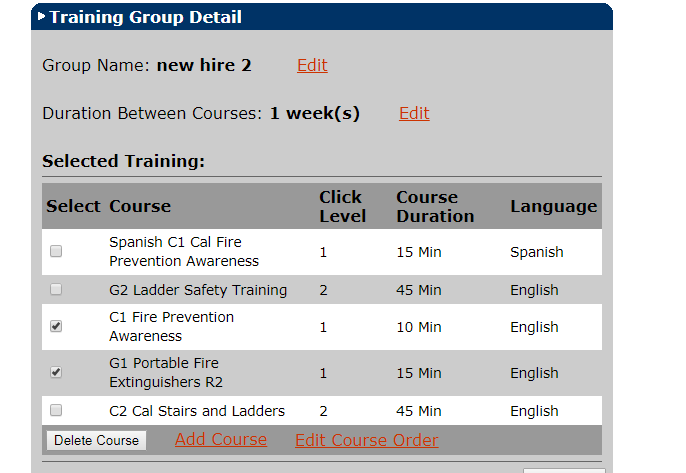Check the G2 Ladder Safety Training box
The width and height of the screenshot is (686, 473).
(56, 289)
